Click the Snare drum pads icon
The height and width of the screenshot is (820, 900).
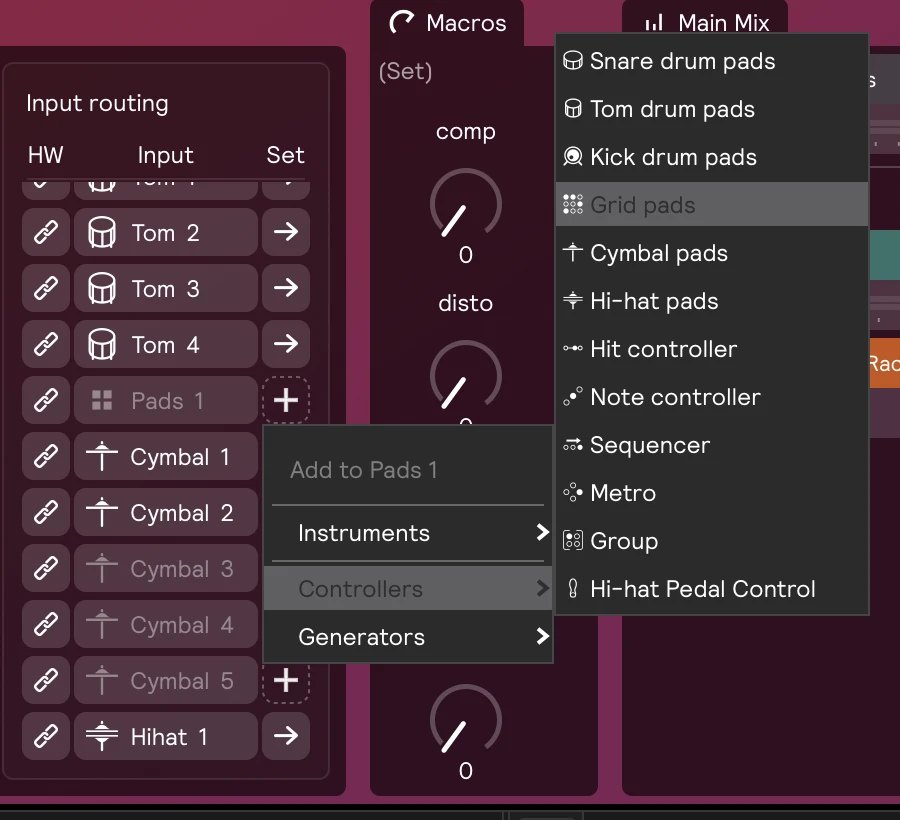(572, 61)
